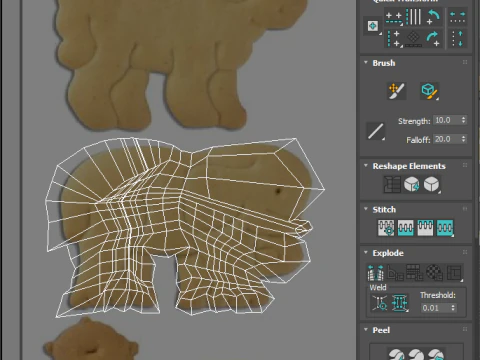Collapse the Explode rollout
The image size is (480, 360).
coord(366,252)
